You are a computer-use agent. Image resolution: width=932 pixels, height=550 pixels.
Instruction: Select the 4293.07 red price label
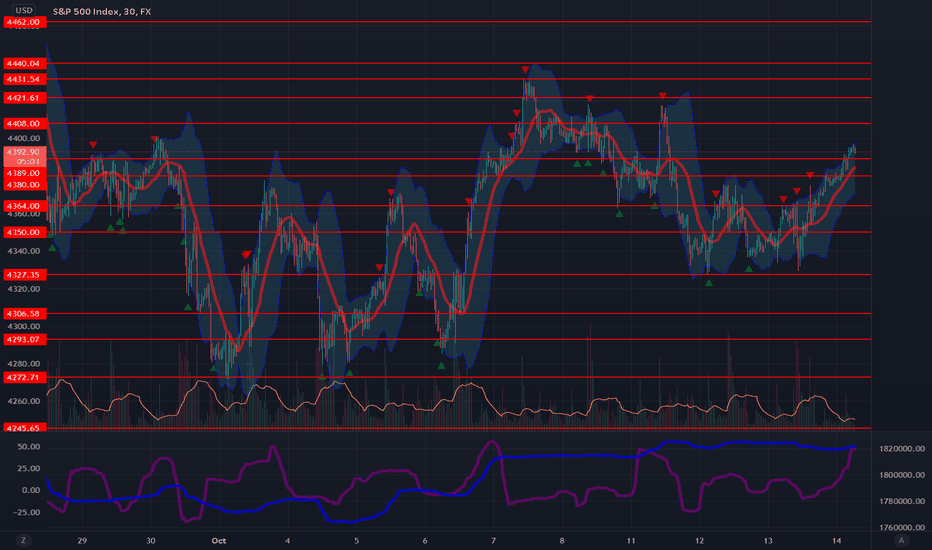coord(24,340)
